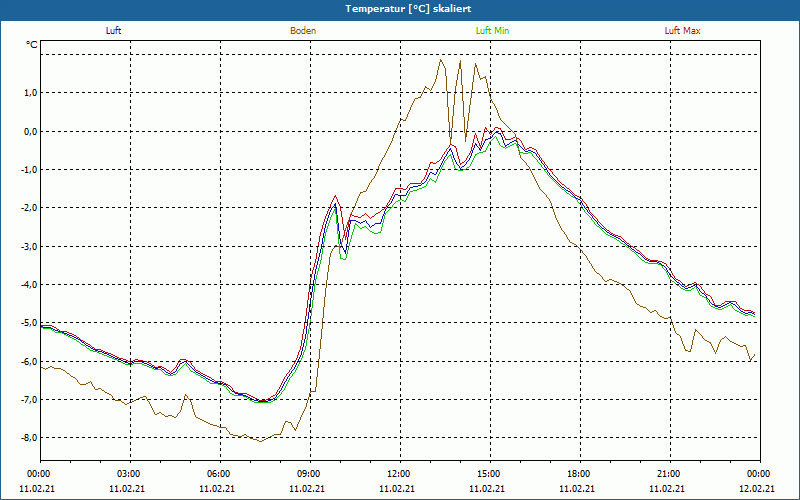The height and width of the screenshot is (500, 800).
Task: Click the '°C' unit label on the y-axis
Action: (32, 45)
